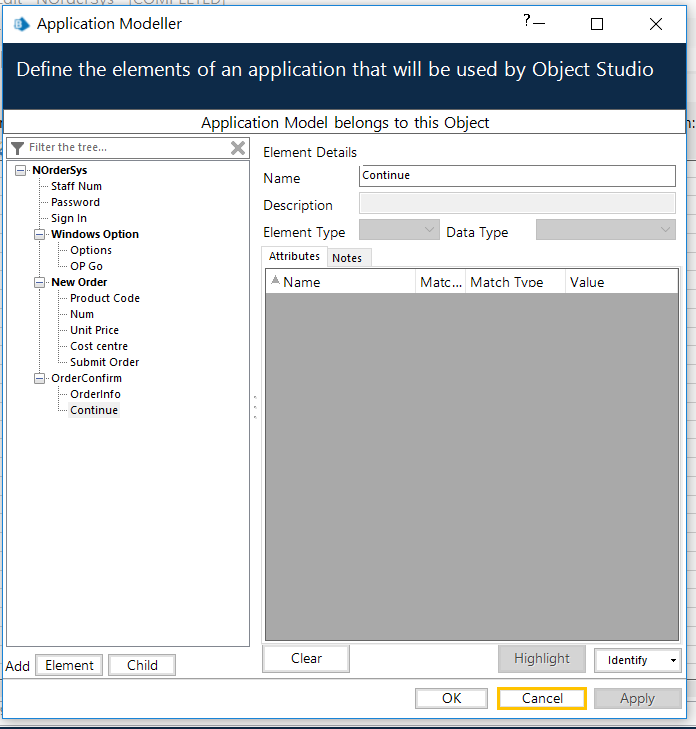The height and width of the screenshot is (729, 696).
Task: Click the panel splitter handle dots
Action: point(255,407)
